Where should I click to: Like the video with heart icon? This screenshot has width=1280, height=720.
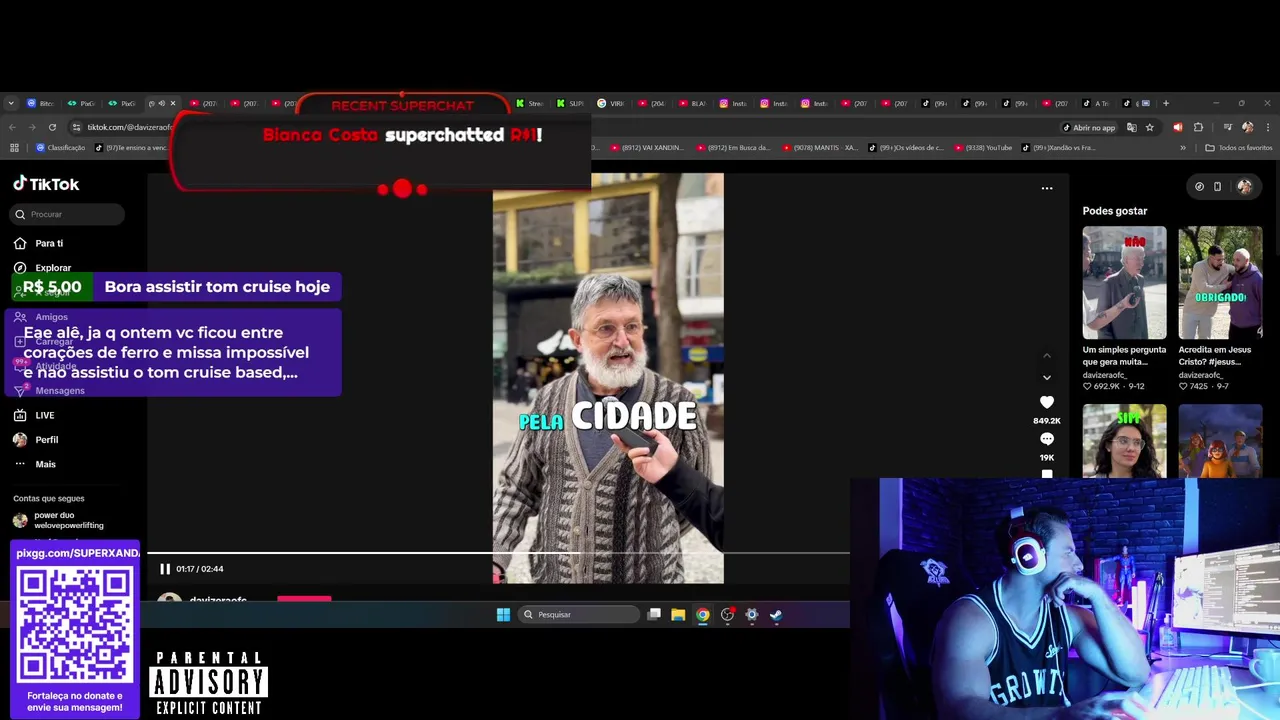pyautogui.click(x=1047, y=402)
